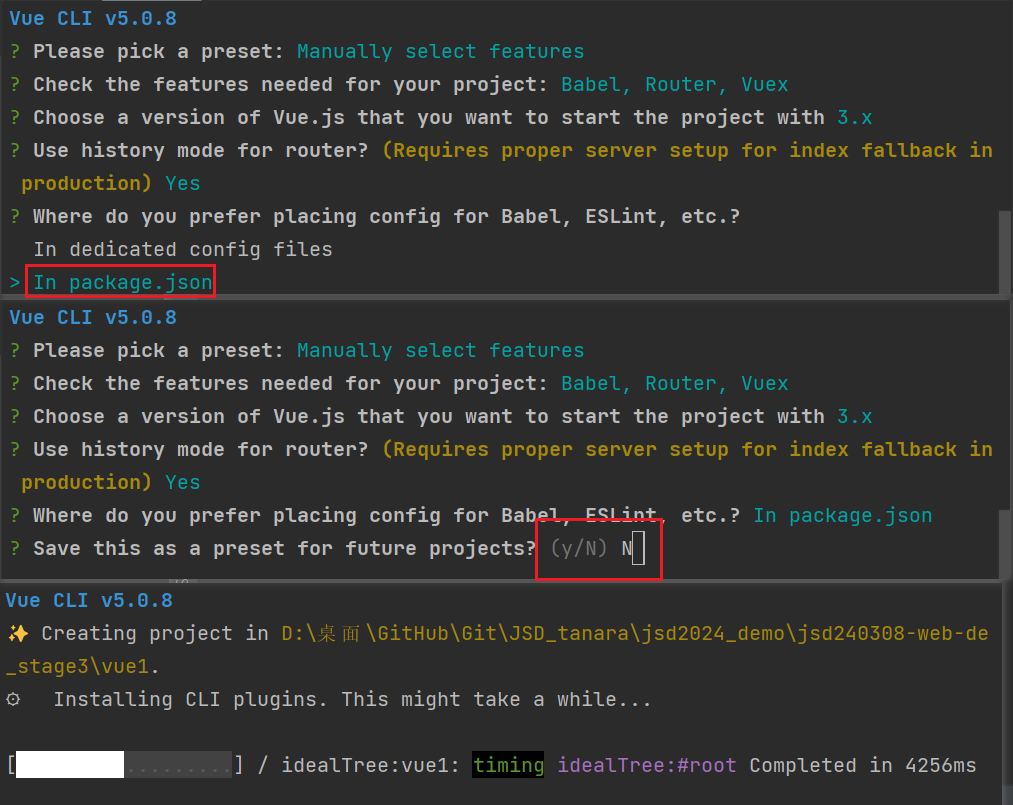Click the '>' pointer beside In package.json option
1013x805 pixels.
(14, 283)
